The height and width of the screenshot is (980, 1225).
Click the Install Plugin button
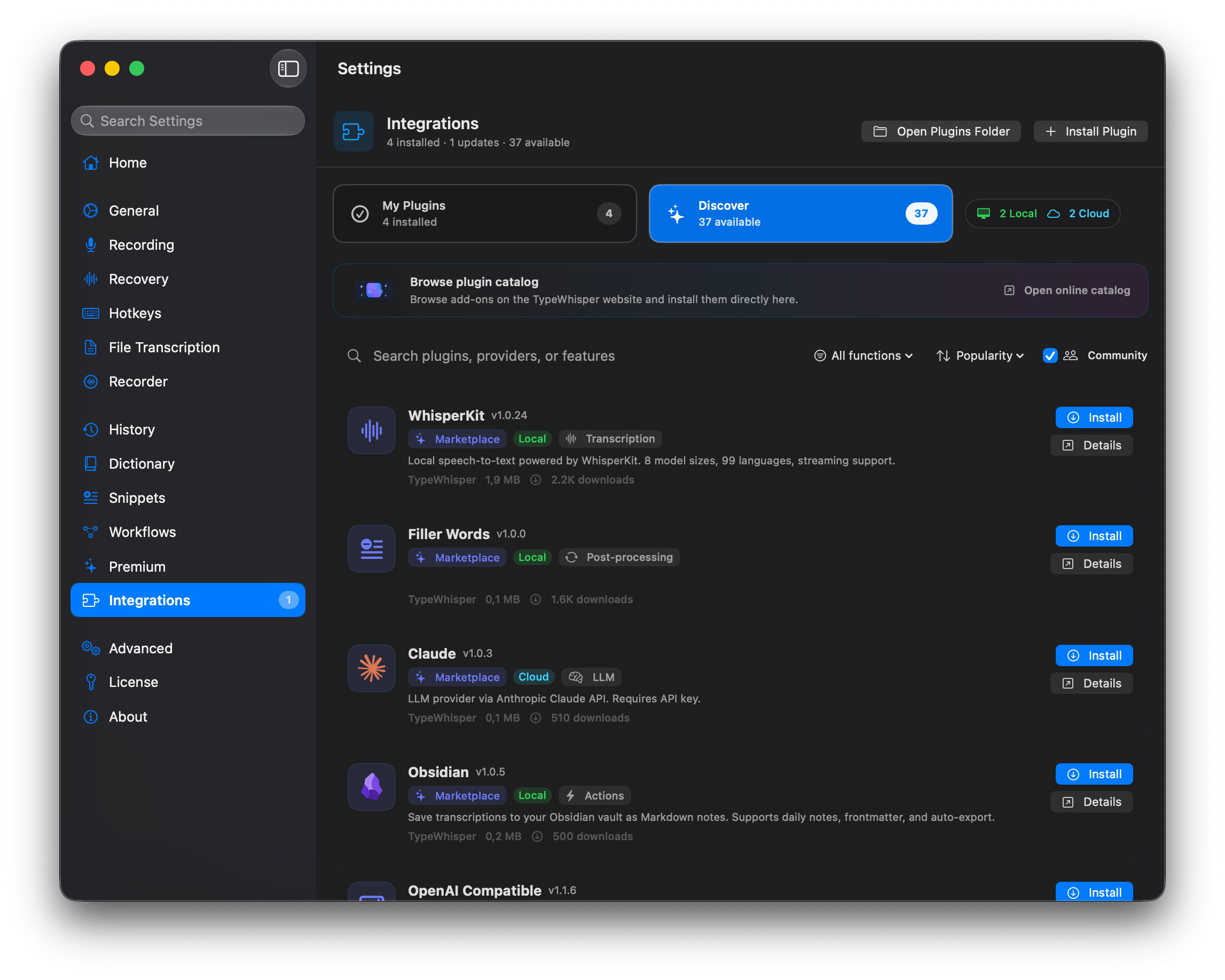pyautogui.click(x=1090, y=132)
